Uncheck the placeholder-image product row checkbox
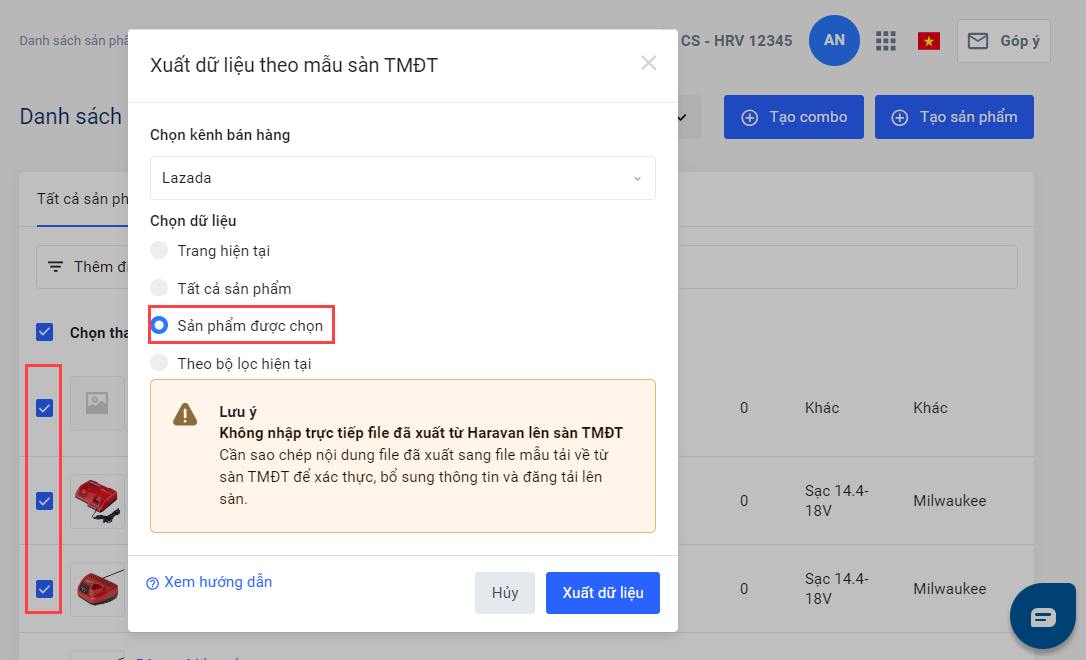The width and height of the screenshot is (1086, 660). point(44,408)
